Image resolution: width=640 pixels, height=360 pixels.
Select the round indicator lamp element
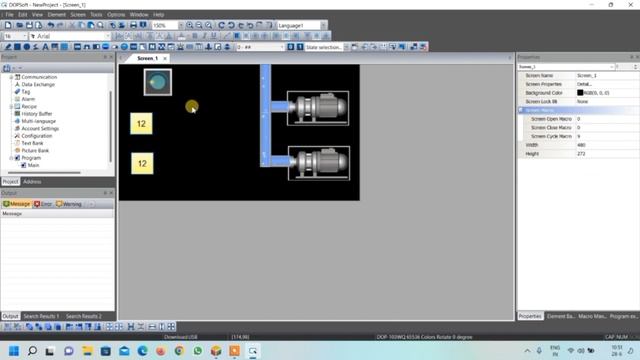[x=158, y=82]
